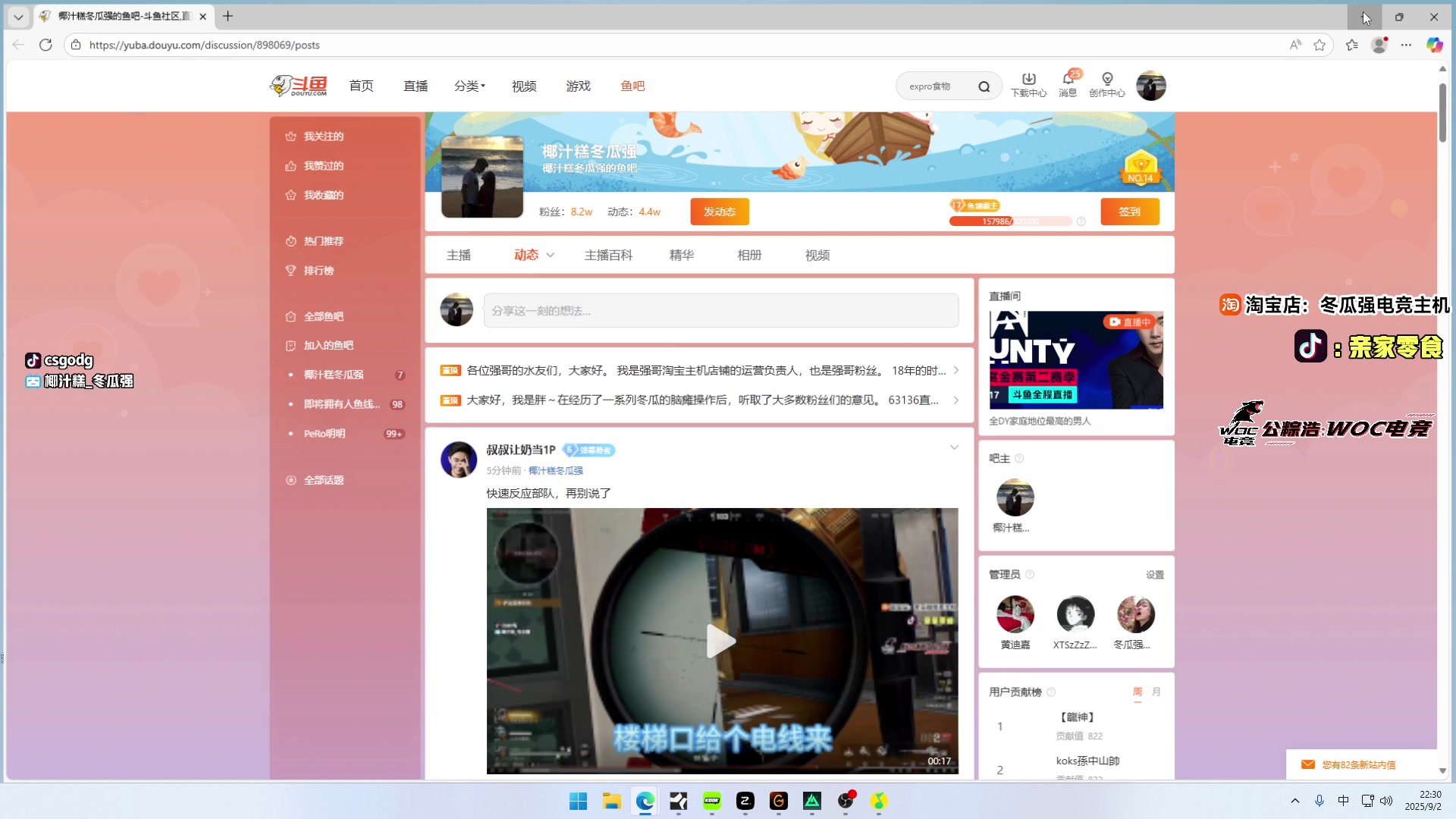Expand the 分类 dropdown in navigation
1456x819 pixels.
(x=470, y=86)
